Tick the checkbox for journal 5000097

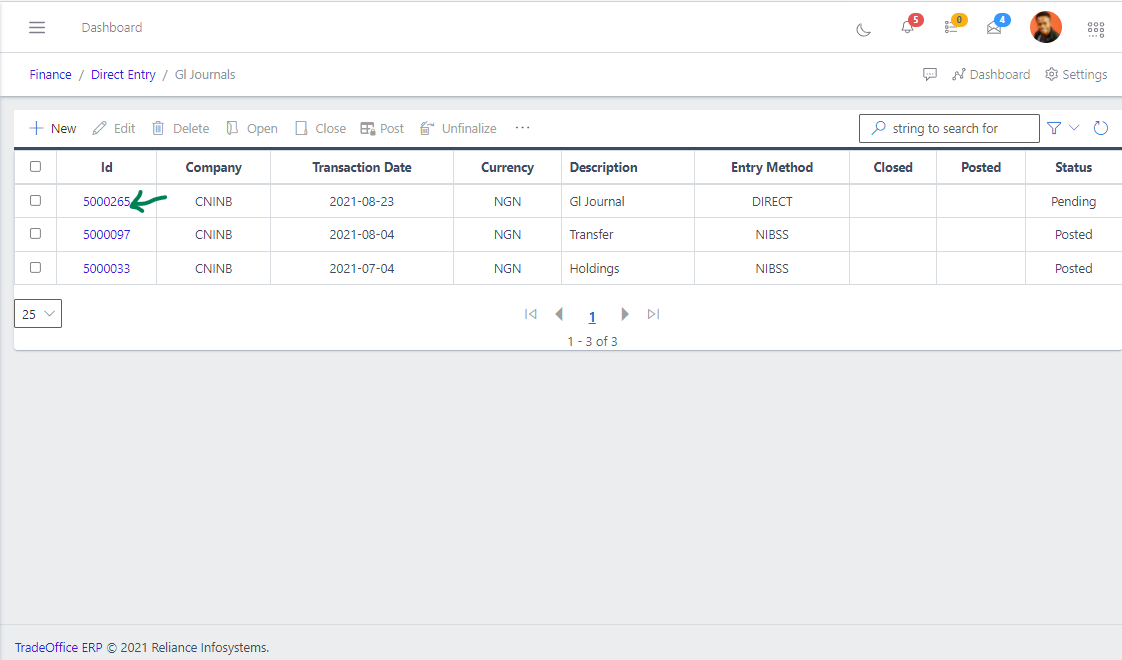(35, 234)
